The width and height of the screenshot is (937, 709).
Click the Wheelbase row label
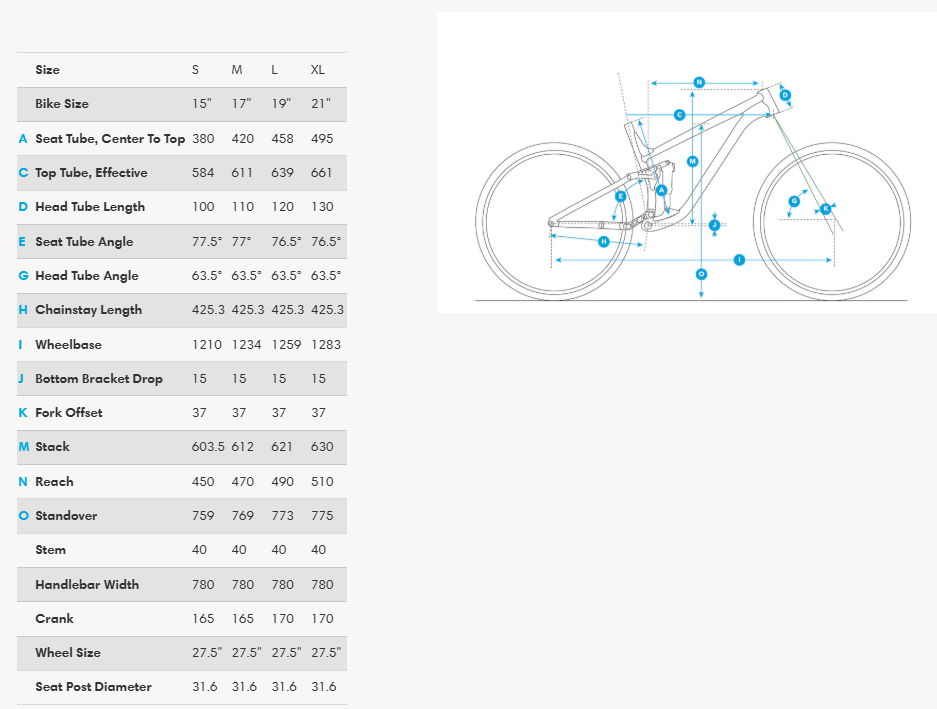point(68,345)
